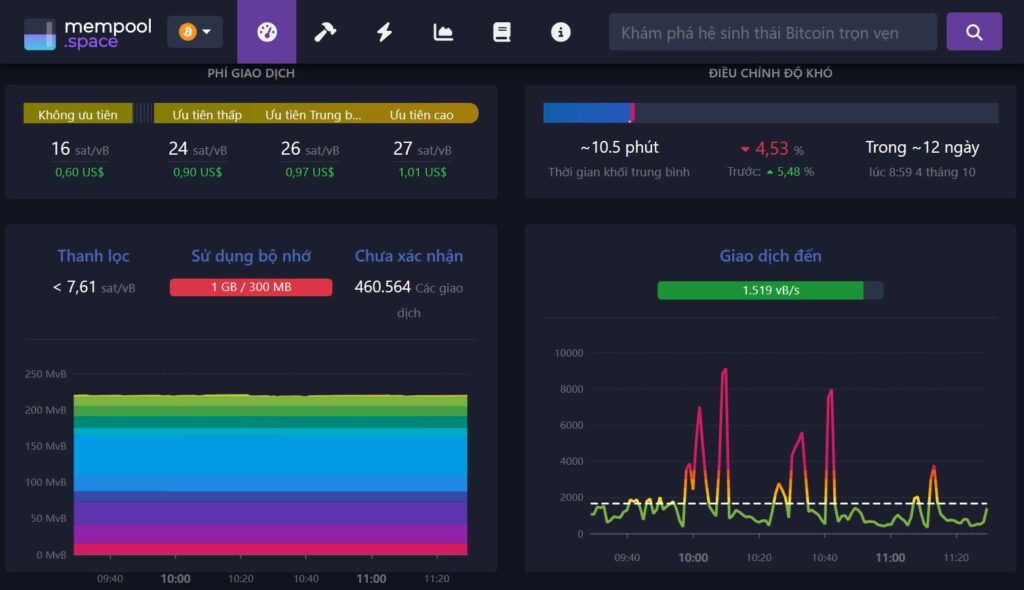Select the Dashboard gauge icon tab
1024x590 pixels.
(x=266, y=32)
